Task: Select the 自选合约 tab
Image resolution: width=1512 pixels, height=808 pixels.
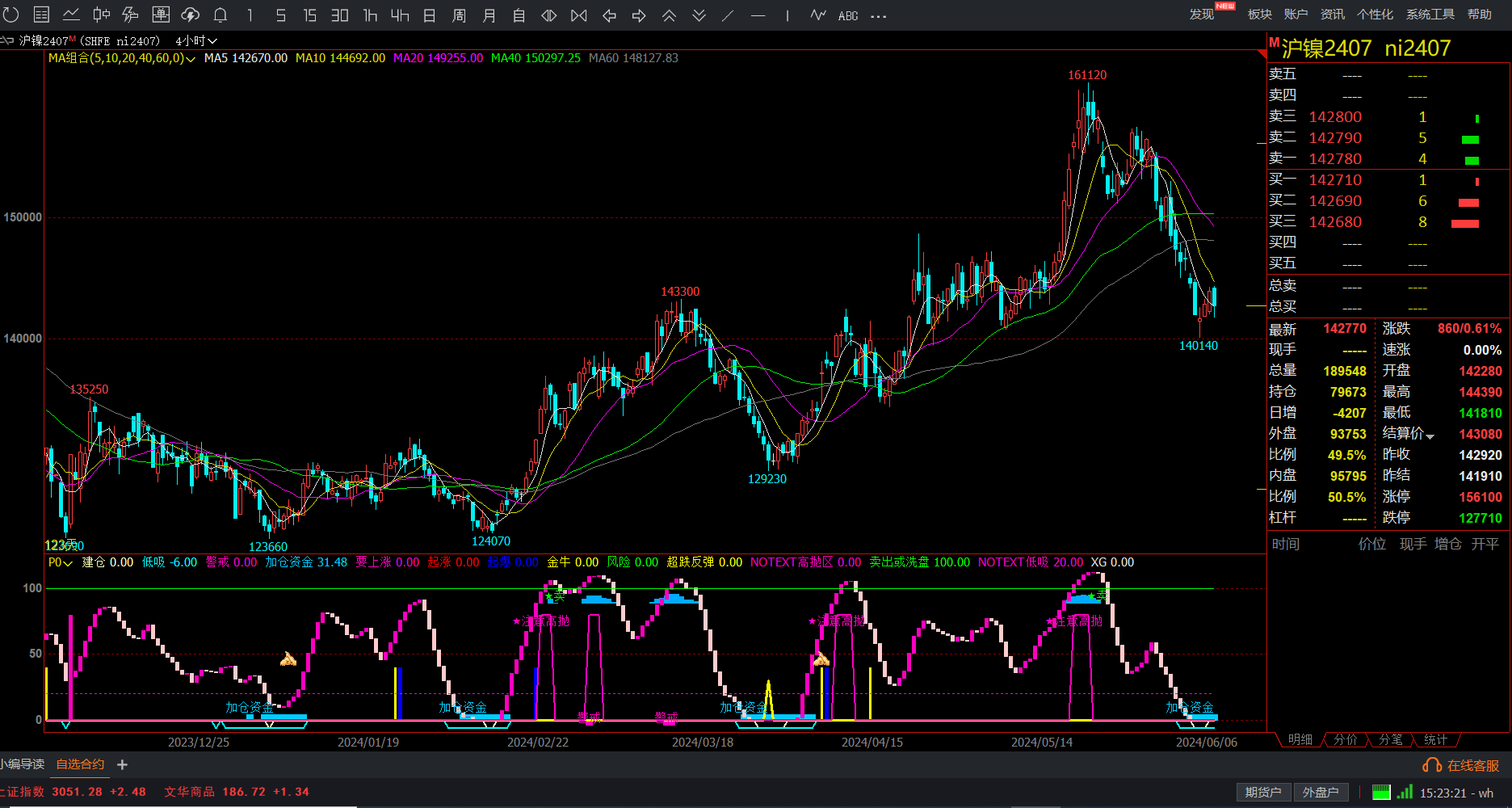Action: pyautogui.click(x=80, y=764)
